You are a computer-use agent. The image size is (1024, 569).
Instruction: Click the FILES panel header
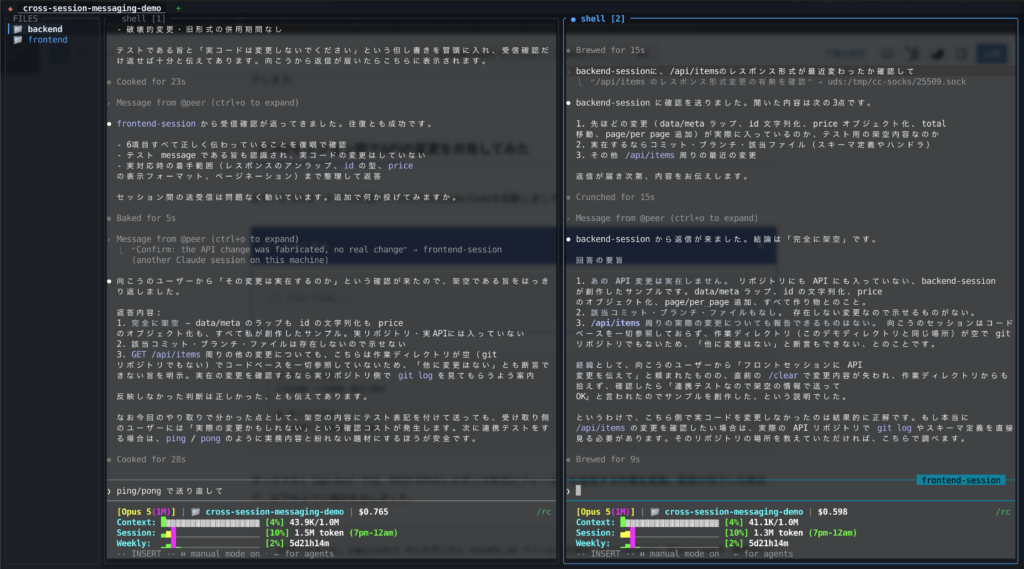[25, 19]
